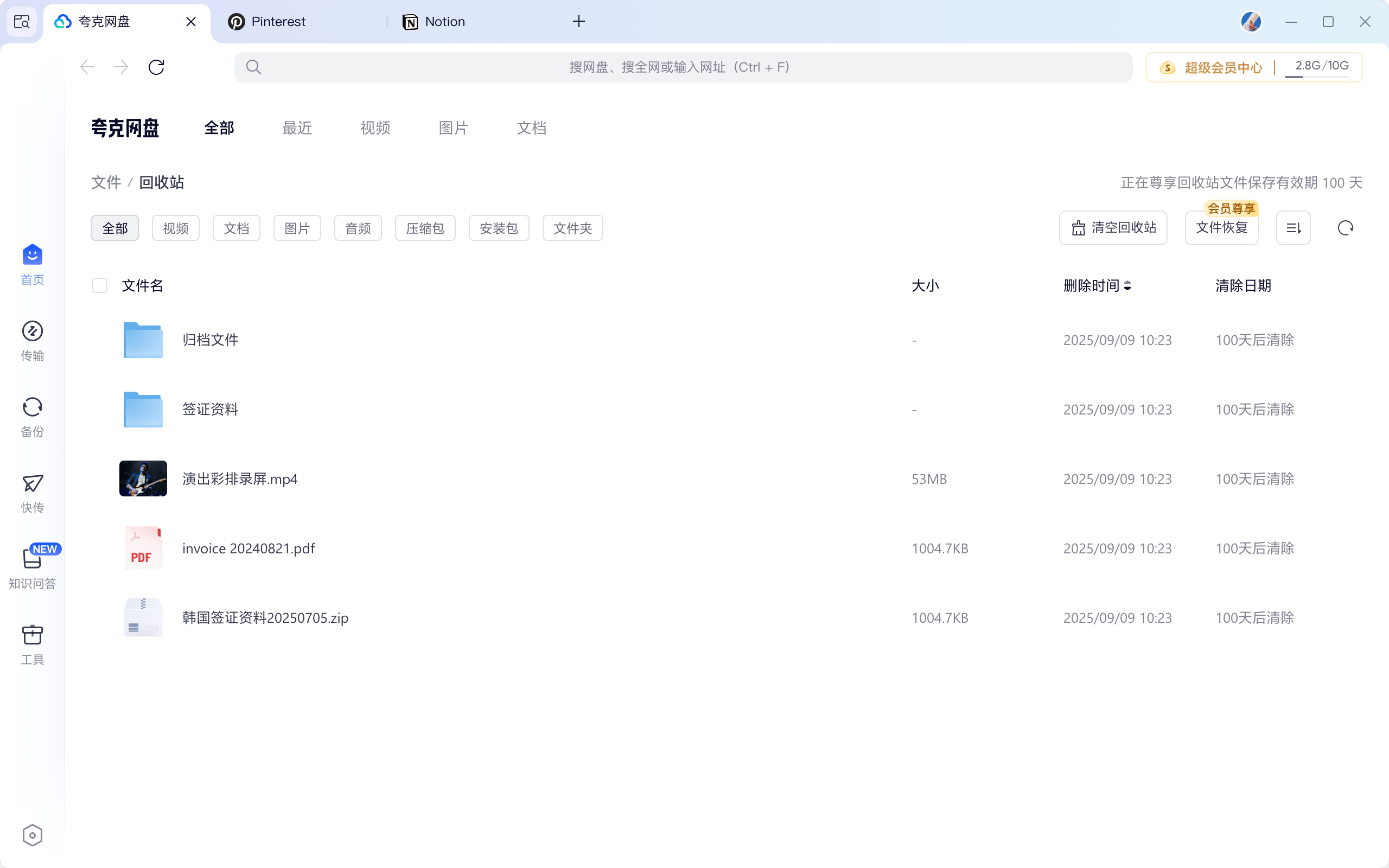This screenshot has width=1389, height=868.
Task: Open the user avatar in the title bar
Action: tap(1251, 22)
